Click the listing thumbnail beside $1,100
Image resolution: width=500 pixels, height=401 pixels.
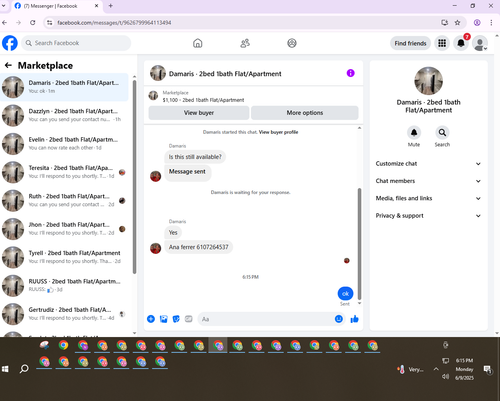click(x=153, y=96)
